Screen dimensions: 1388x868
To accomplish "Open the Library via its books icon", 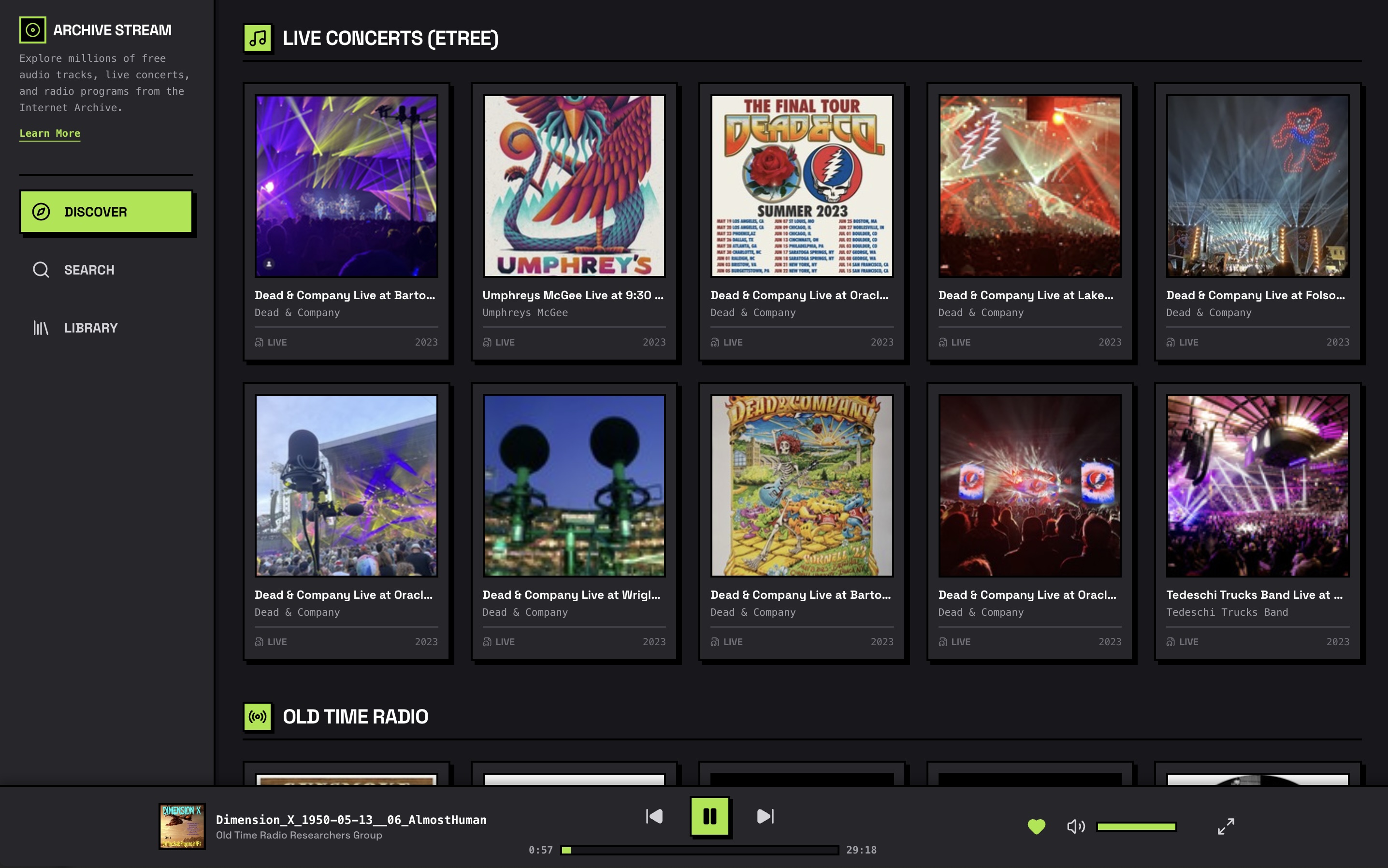I will [41, 328].
